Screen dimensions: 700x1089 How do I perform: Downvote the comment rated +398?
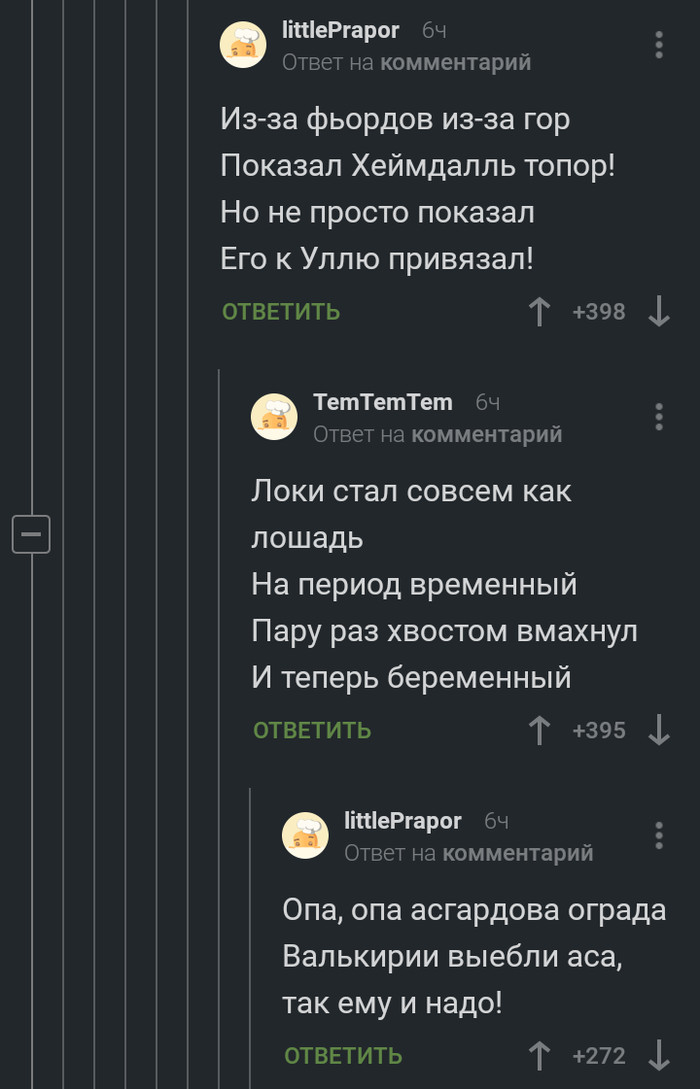(658, 312)
